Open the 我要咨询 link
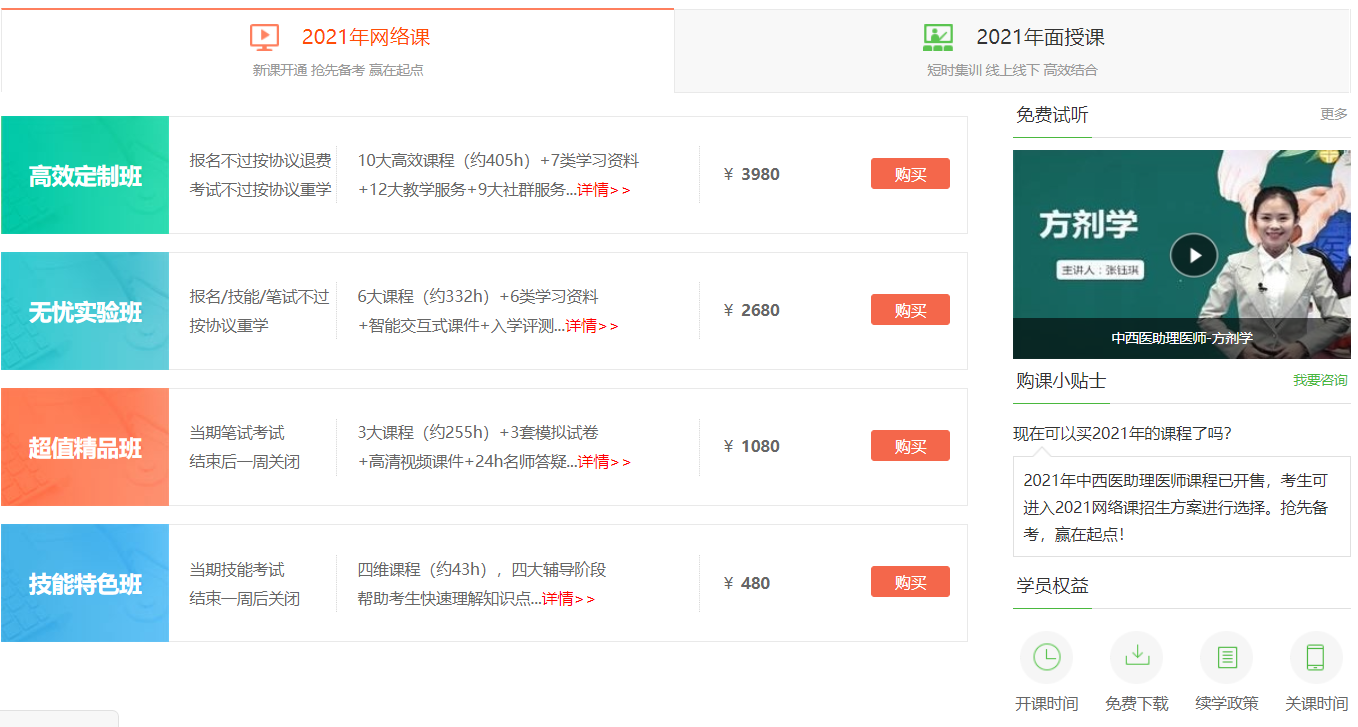 [x=1319, y=380]
